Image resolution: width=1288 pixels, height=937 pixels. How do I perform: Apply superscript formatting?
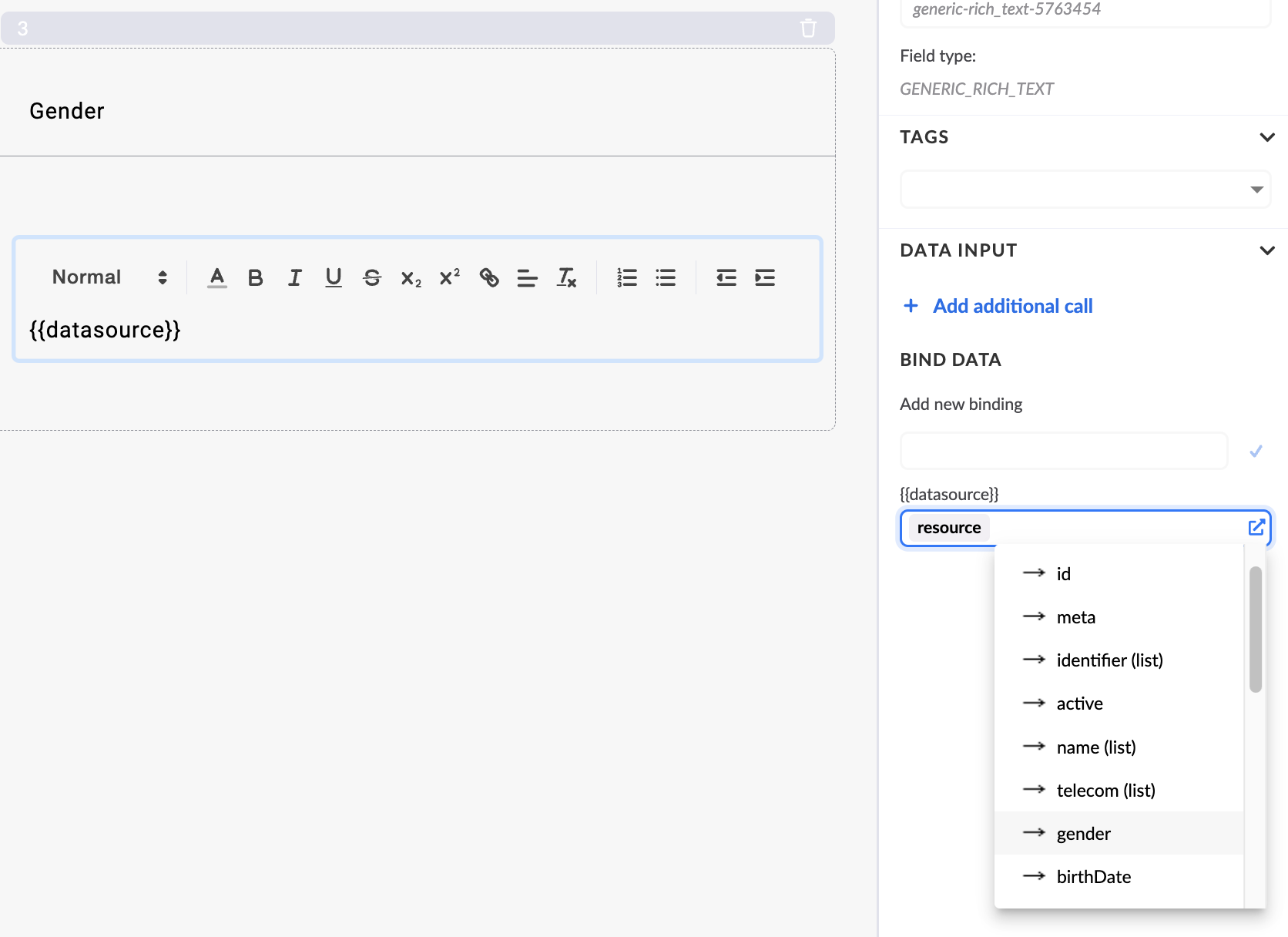(450, 277)
